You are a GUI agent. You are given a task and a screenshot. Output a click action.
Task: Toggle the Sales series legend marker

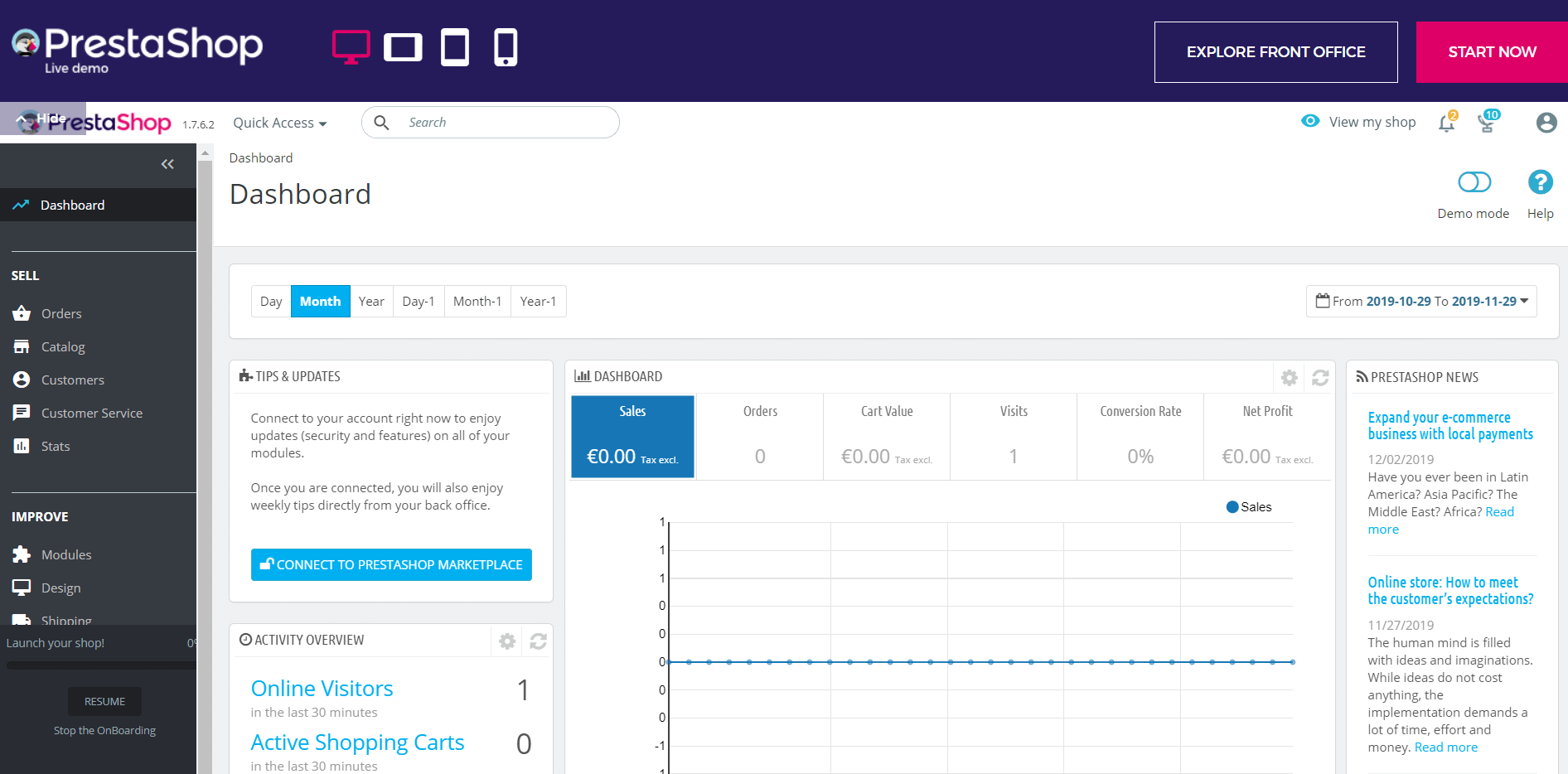pyautogui.click(x=1232, y=507)
